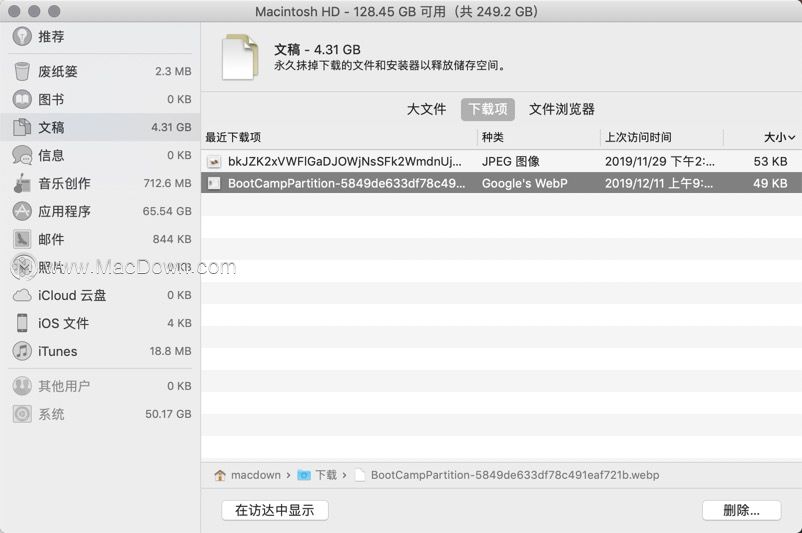The image size is (802, 533).
Task: Select 推荐 label in the sidebar
Action: pyautogui.click(x=51, y=36)
